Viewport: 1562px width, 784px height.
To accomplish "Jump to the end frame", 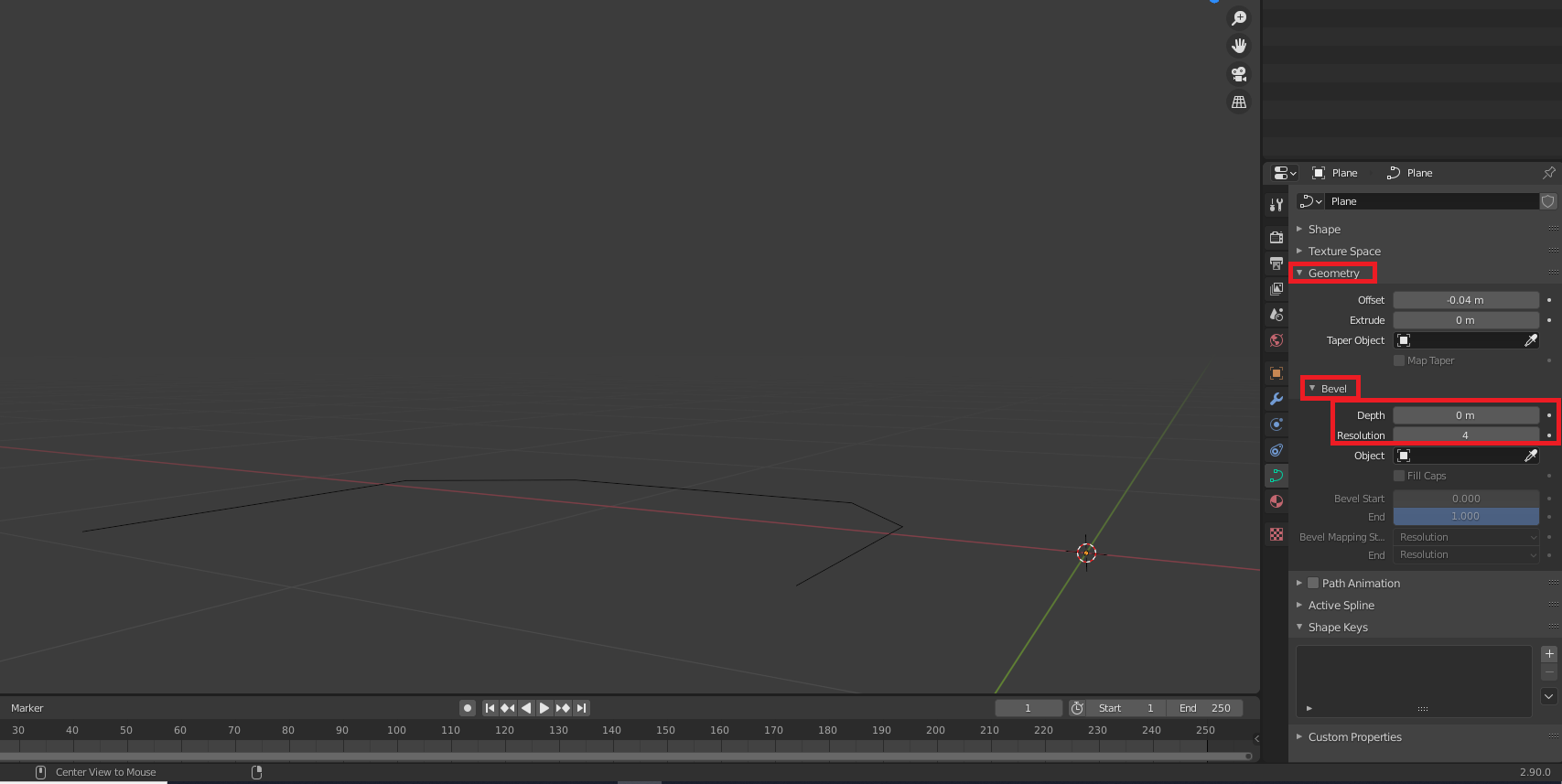I will pos(581,708).
